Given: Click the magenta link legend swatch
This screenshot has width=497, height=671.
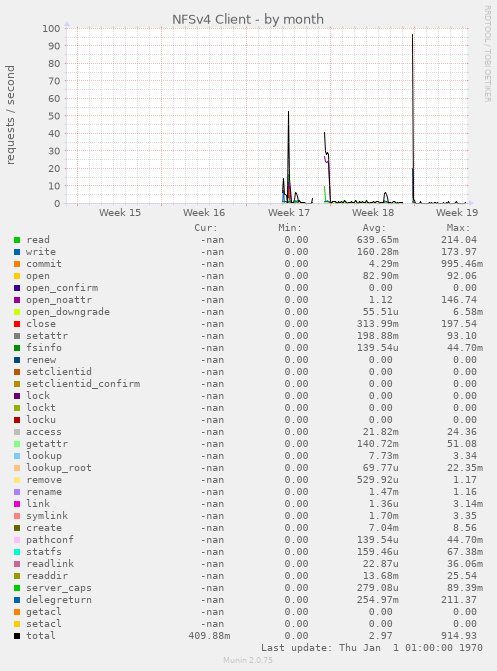Looking at the screenshot, I should (17, 504).
